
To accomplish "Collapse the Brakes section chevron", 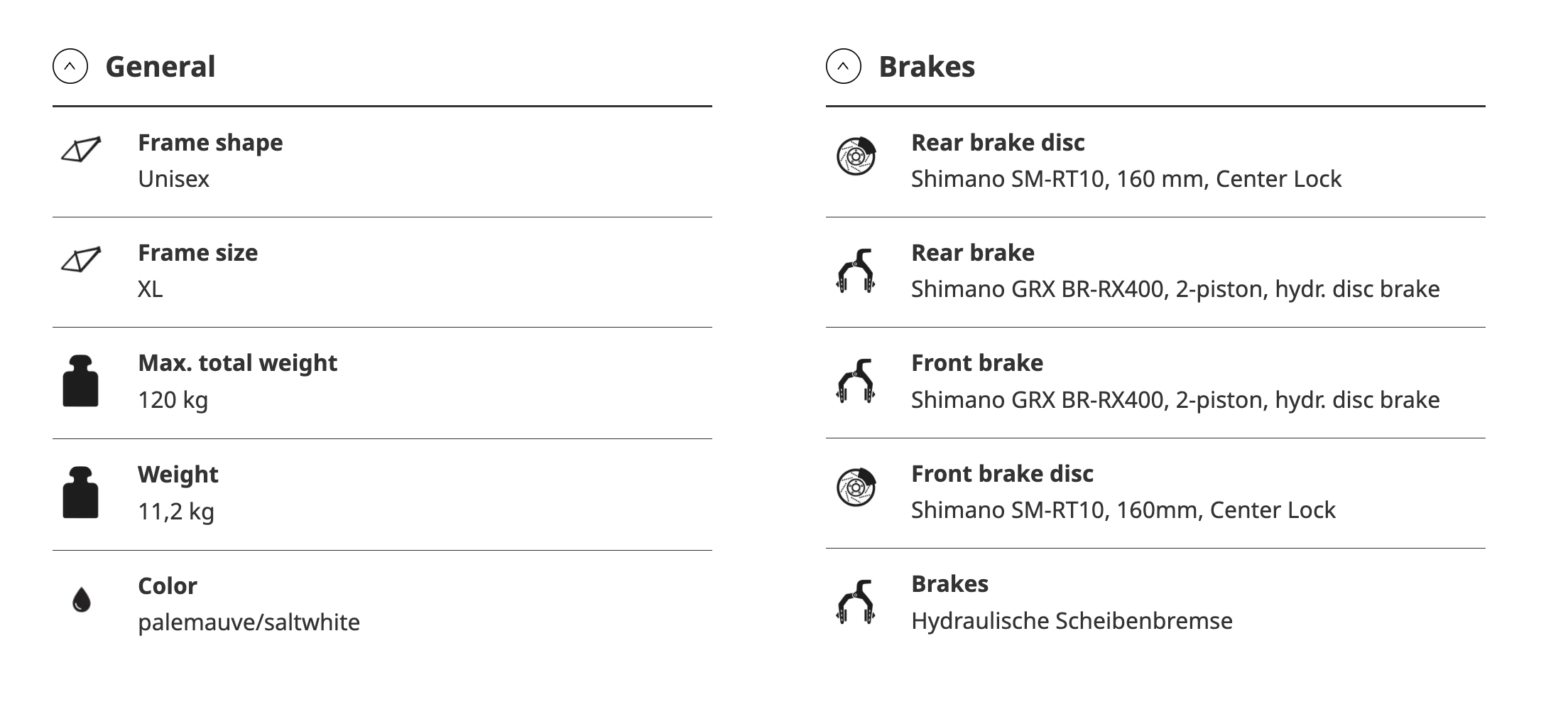I will pos(843,67).
